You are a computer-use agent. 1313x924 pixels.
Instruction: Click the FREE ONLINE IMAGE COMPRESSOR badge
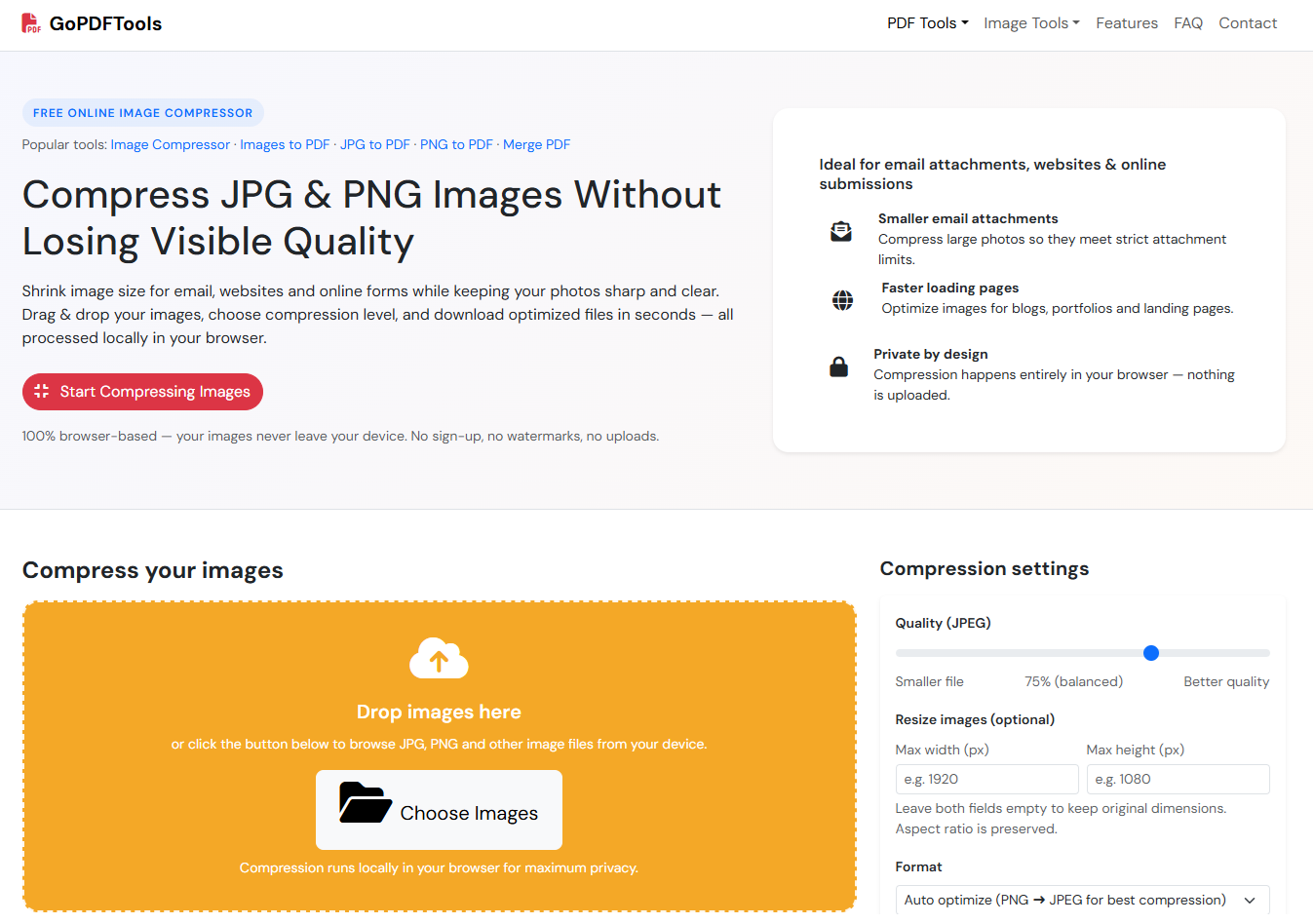pos(142,112)
